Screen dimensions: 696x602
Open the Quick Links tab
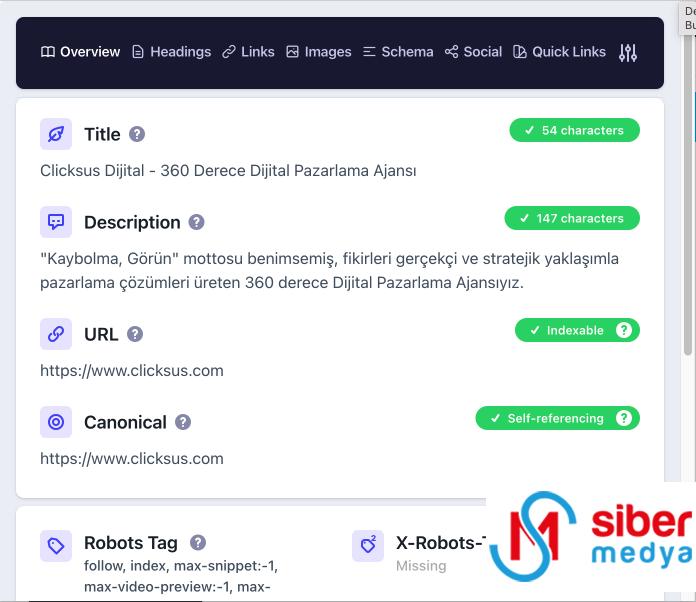tap(559, 52)
